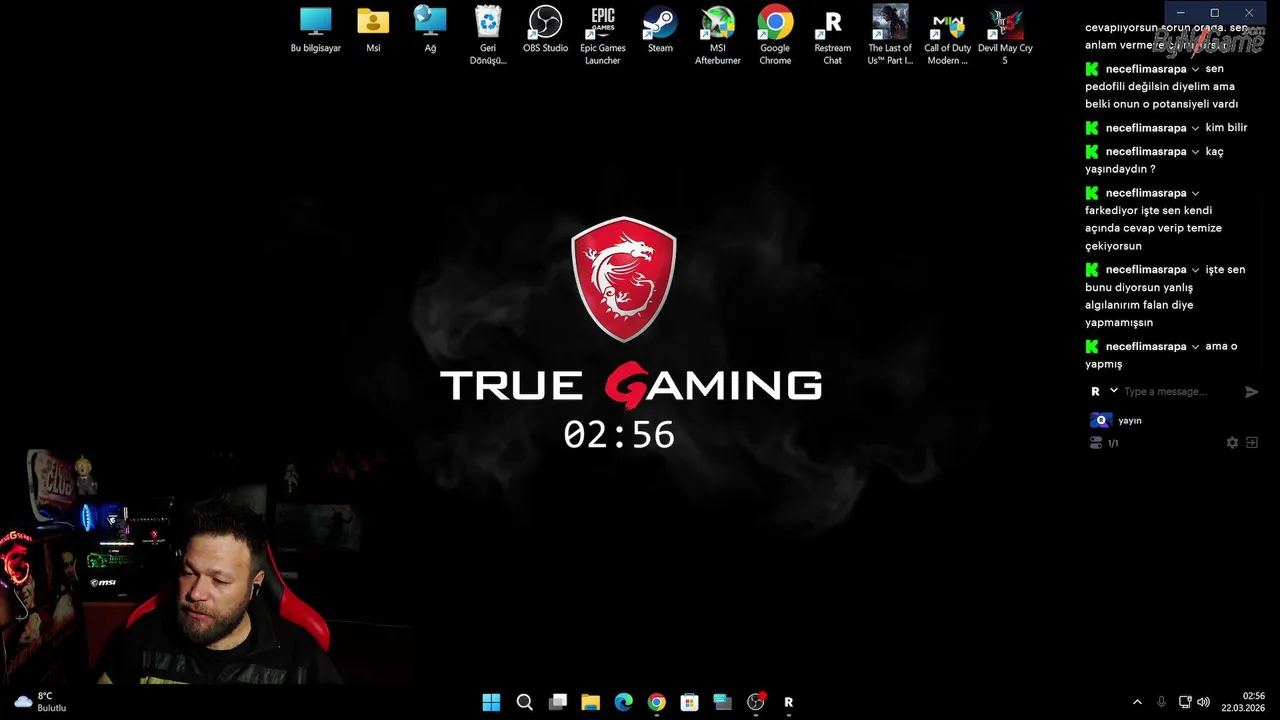Launch Epic Games Launcher desktop shortcut
Viewport: 1280px width, 720px height.
603,36
